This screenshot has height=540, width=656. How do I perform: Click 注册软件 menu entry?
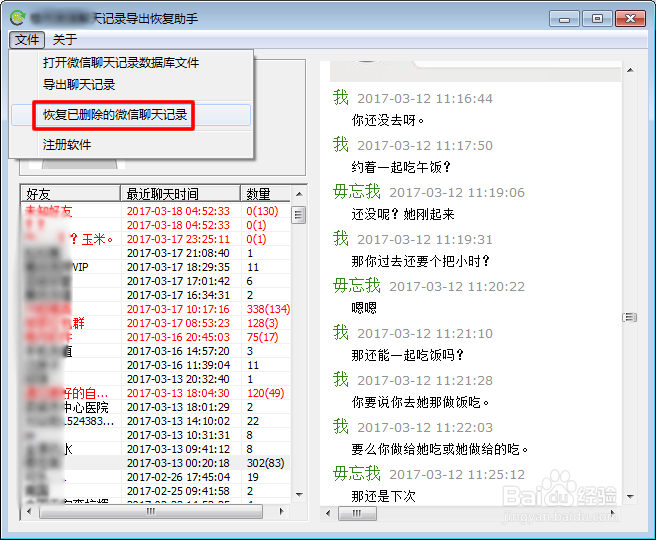(x=67, y=145)
